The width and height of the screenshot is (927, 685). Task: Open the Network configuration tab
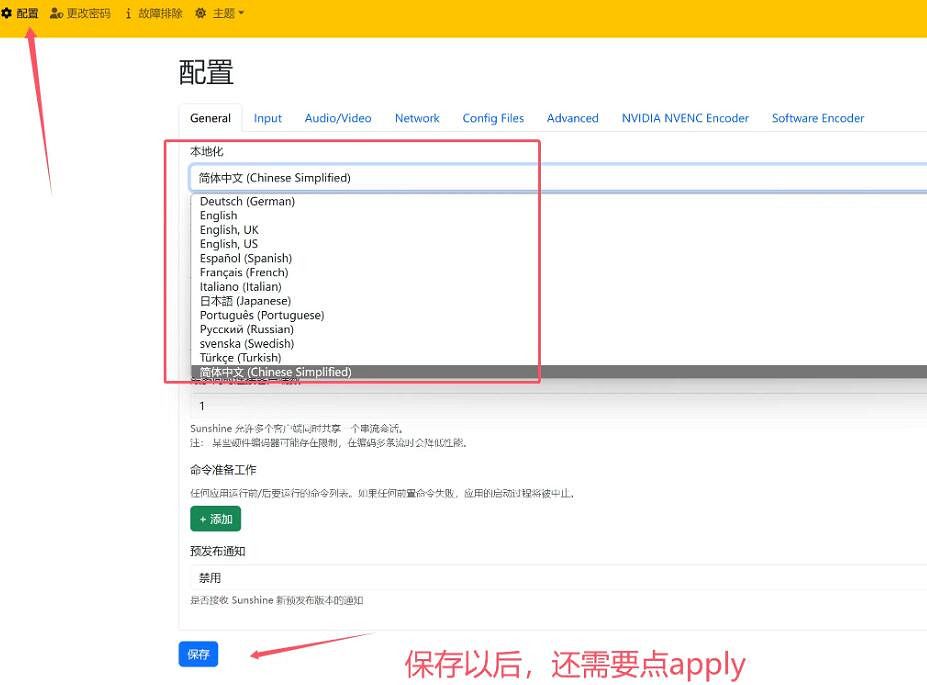tap(417, 118)
